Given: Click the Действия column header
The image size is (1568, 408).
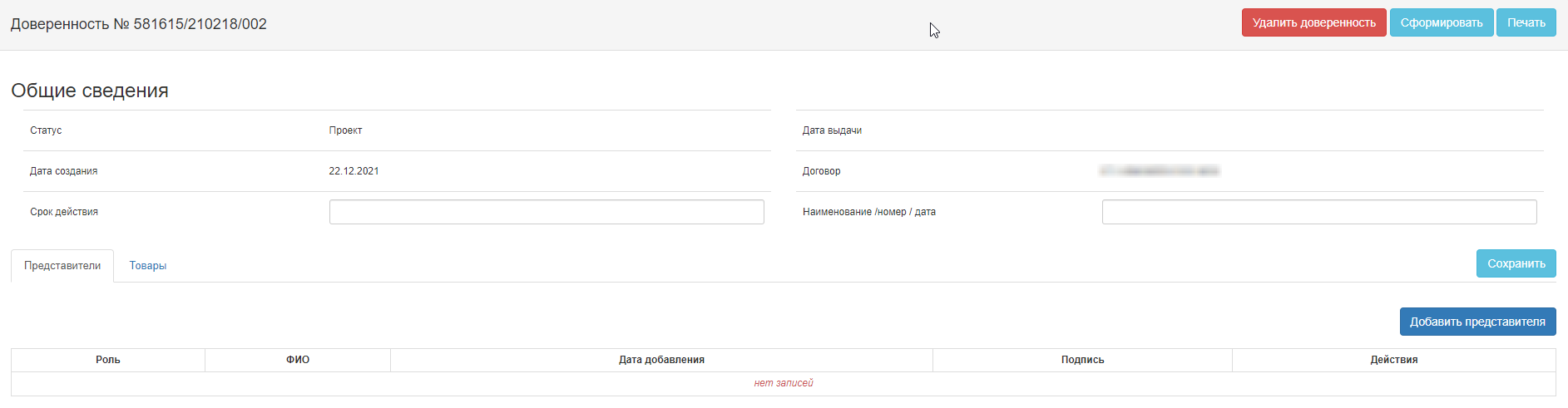Looking at the screenshot, I should click(1393, 360).
